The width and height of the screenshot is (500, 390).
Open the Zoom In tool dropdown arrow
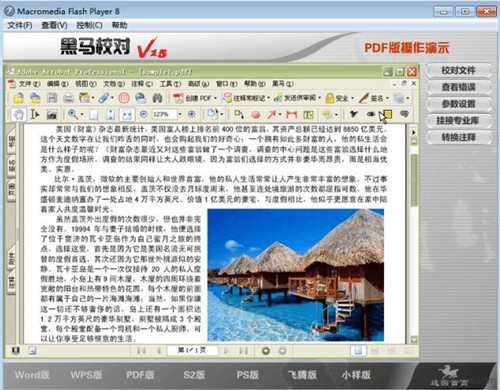tap(82, 115)
